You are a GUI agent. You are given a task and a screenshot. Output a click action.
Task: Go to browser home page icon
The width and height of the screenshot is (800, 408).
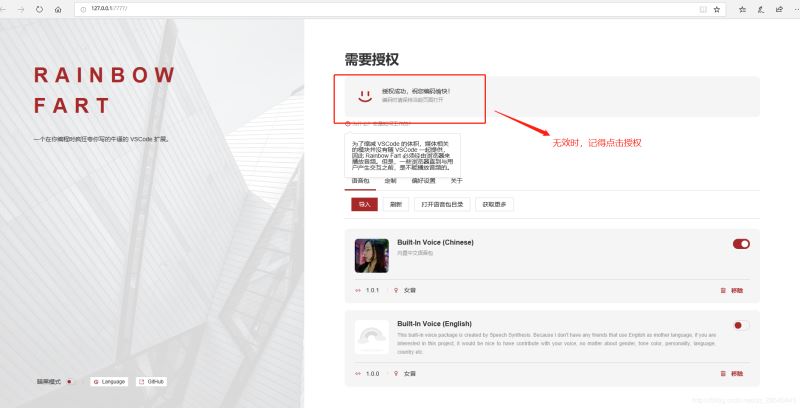point(57,8)
